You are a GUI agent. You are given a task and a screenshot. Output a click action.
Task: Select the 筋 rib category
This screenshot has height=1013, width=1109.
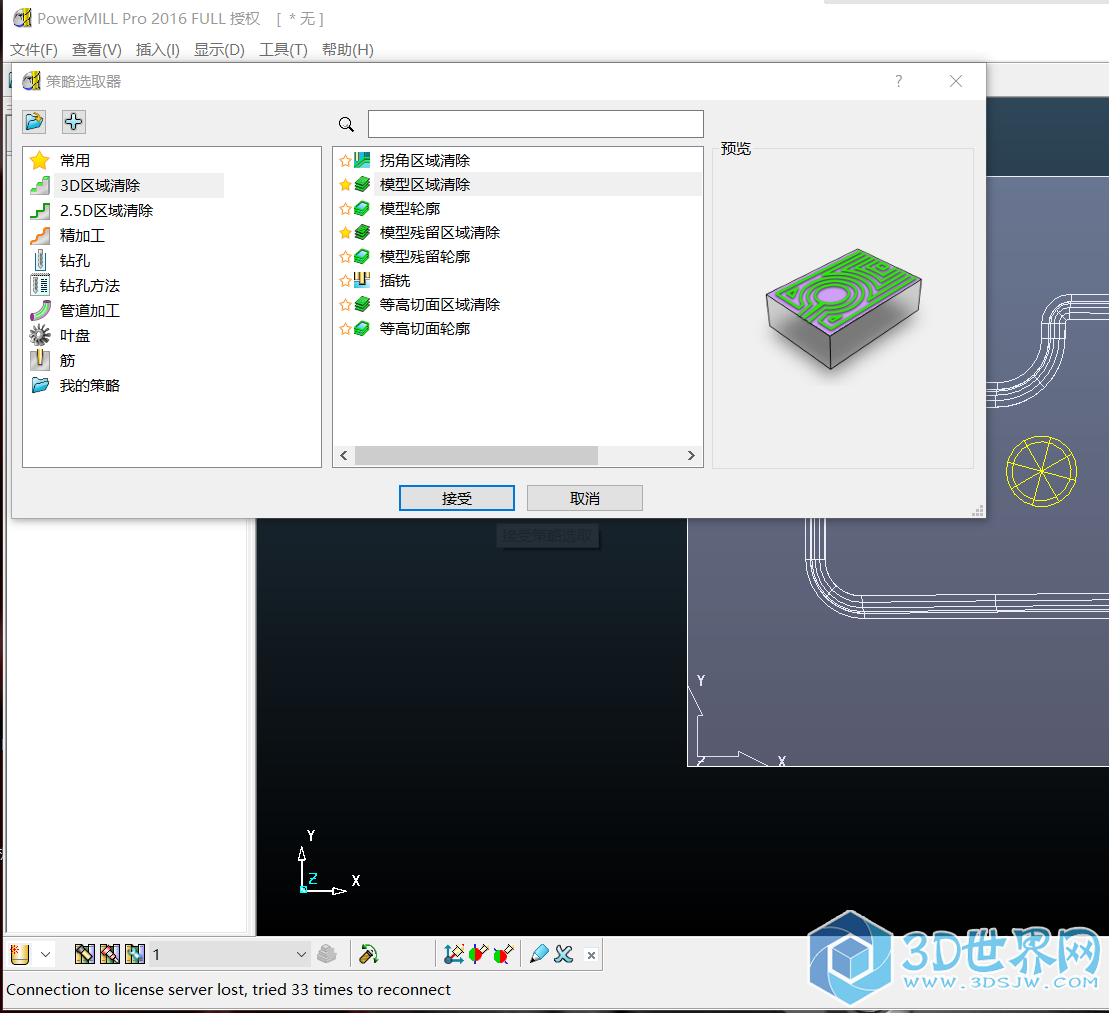pyautogui.click(x=67, y=361)
